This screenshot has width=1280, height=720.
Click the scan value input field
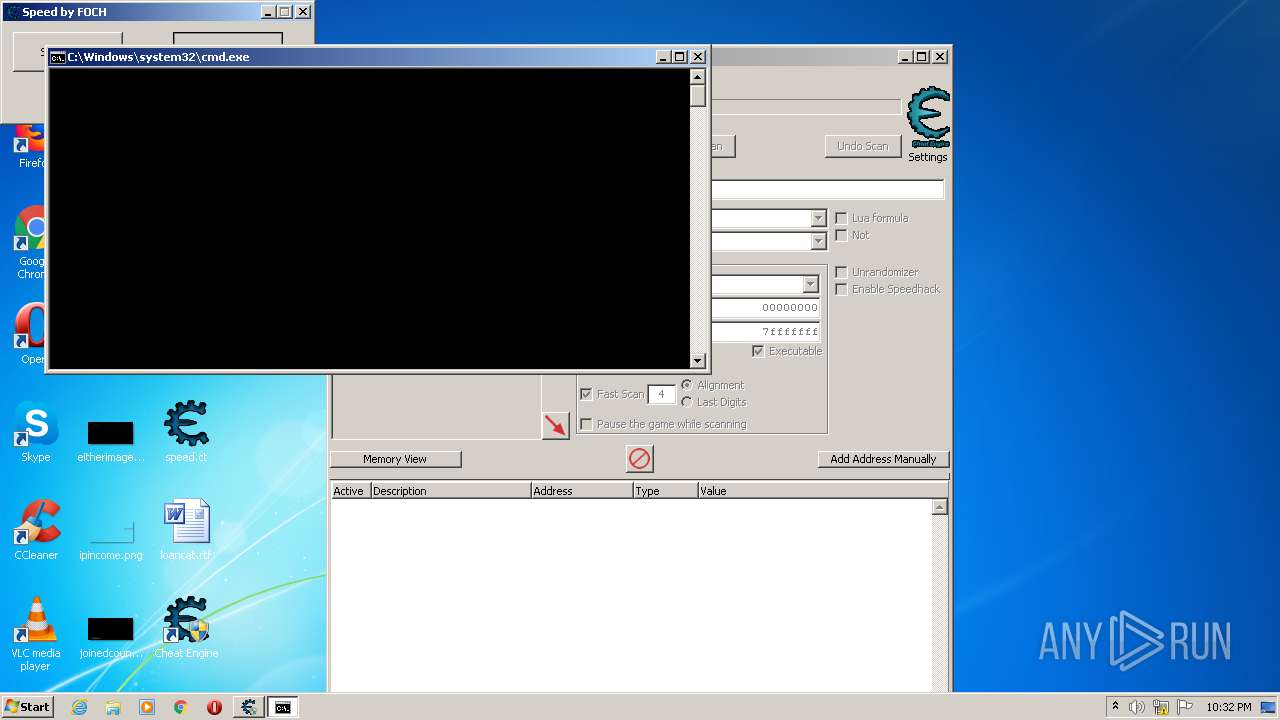827,189
